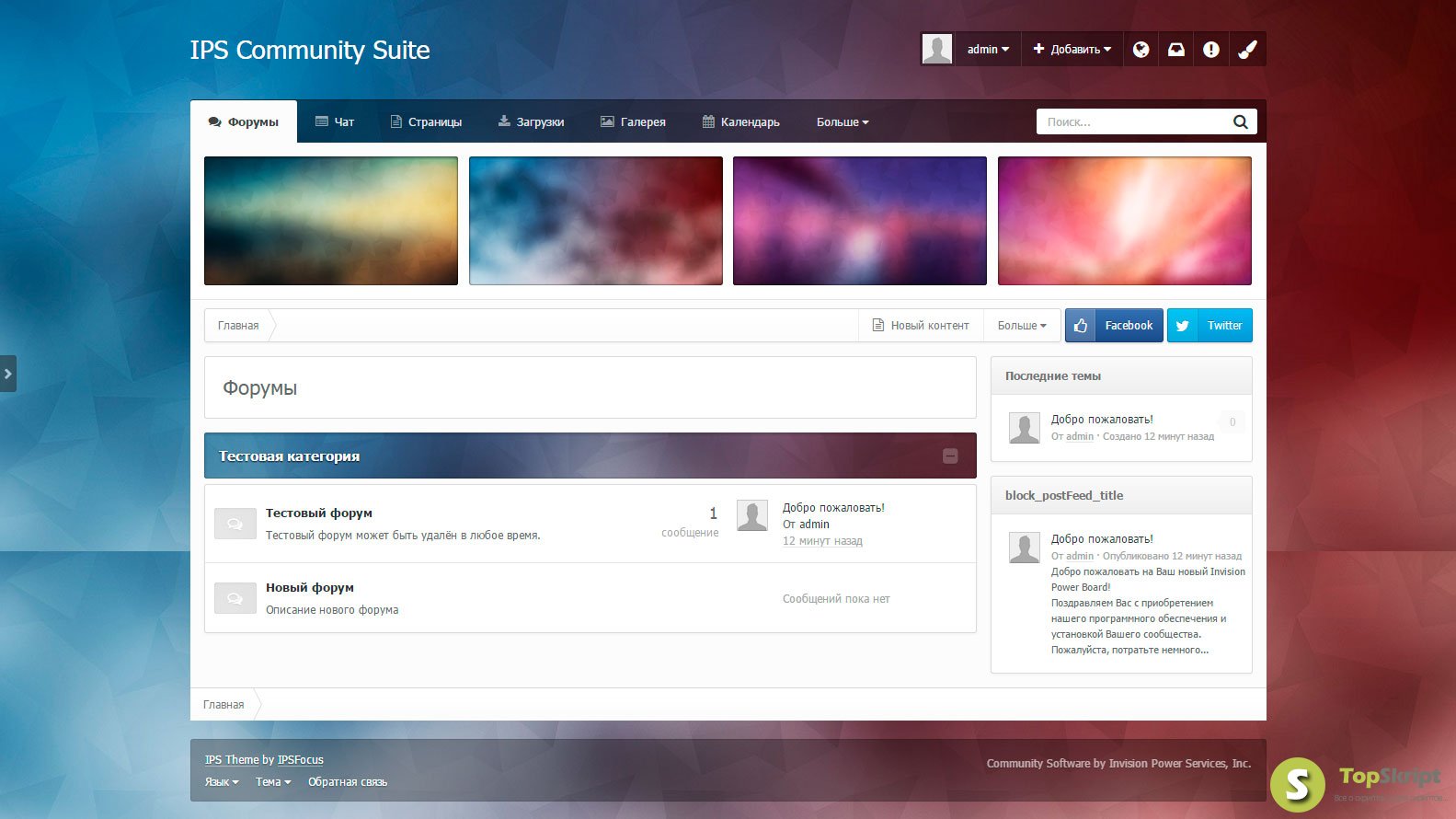Collapse the Тестовая категория category
The height and width of the screenshot is (819, 1456).
coord(950,456)
